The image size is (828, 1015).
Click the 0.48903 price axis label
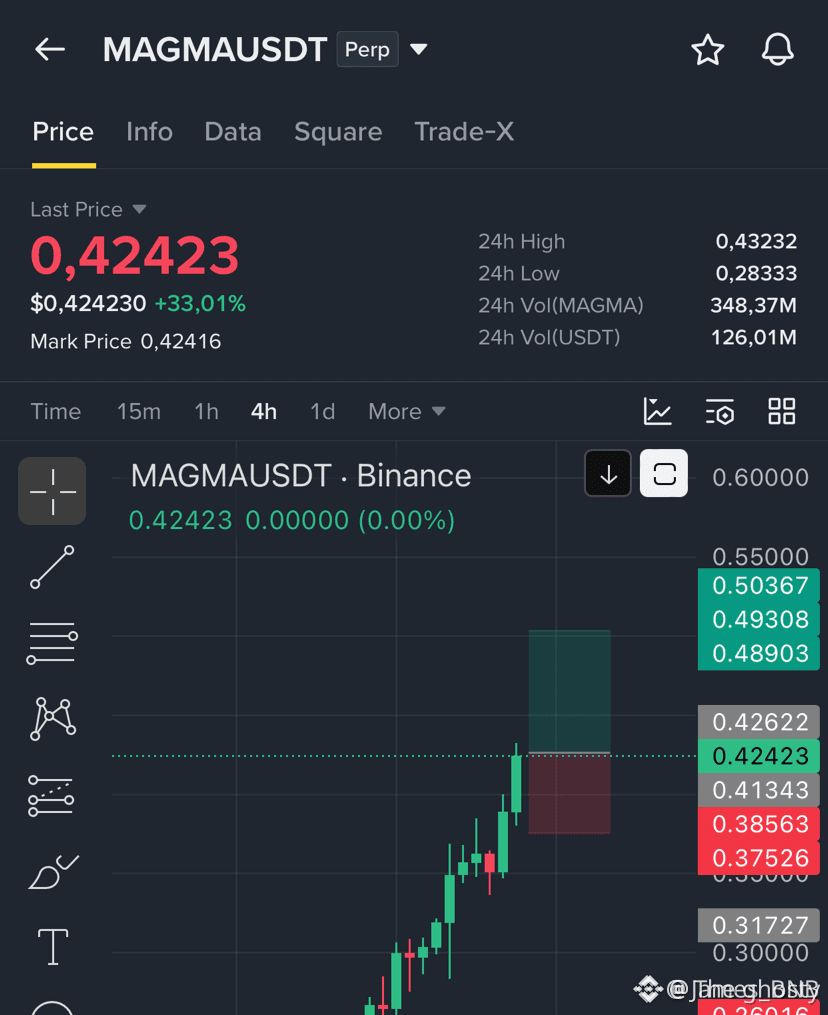point(759,654)
